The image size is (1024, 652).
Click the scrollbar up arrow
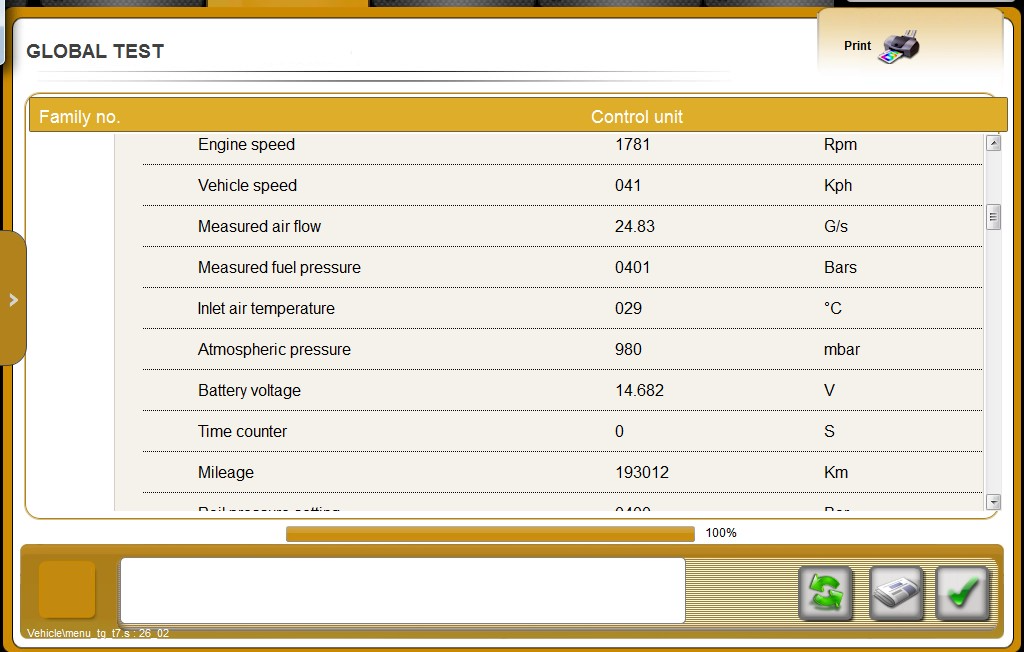point(993,143)
